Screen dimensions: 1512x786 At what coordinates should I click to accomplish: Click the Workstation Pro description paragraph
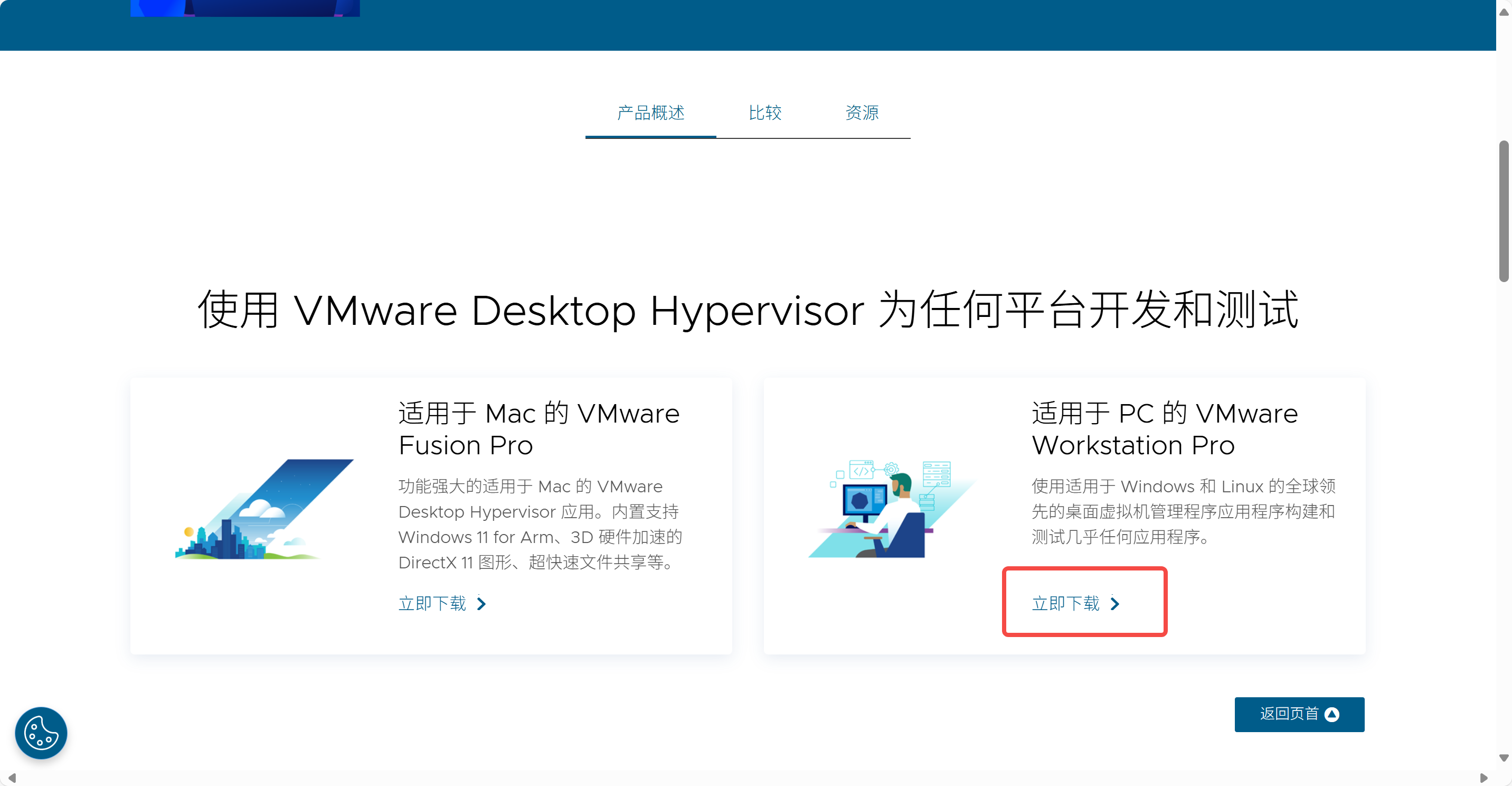1183,511
